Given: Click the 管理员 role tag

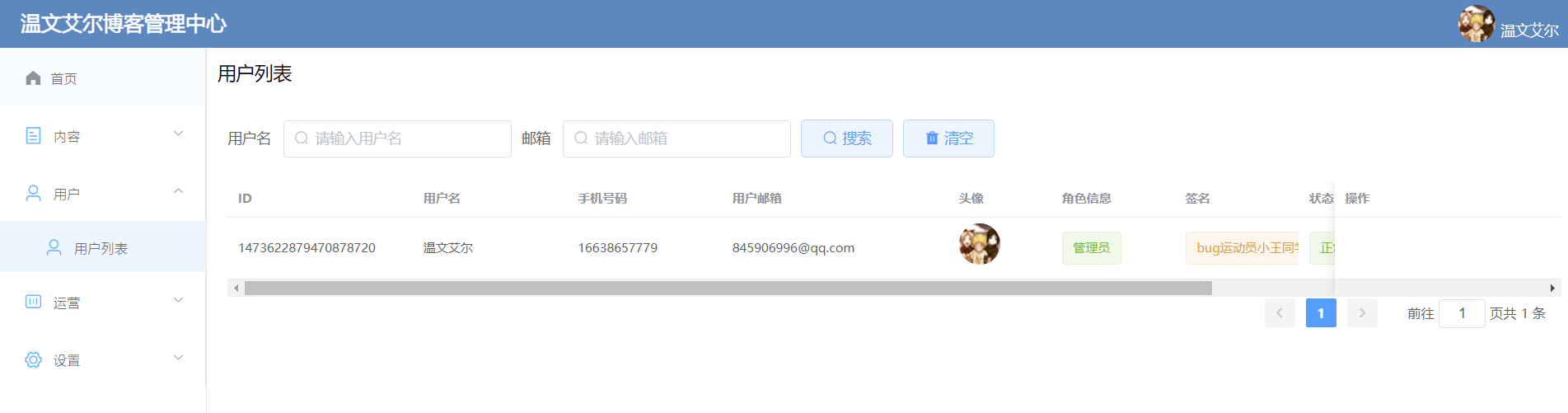Looking at the screenshot, I should (1091, 248).
